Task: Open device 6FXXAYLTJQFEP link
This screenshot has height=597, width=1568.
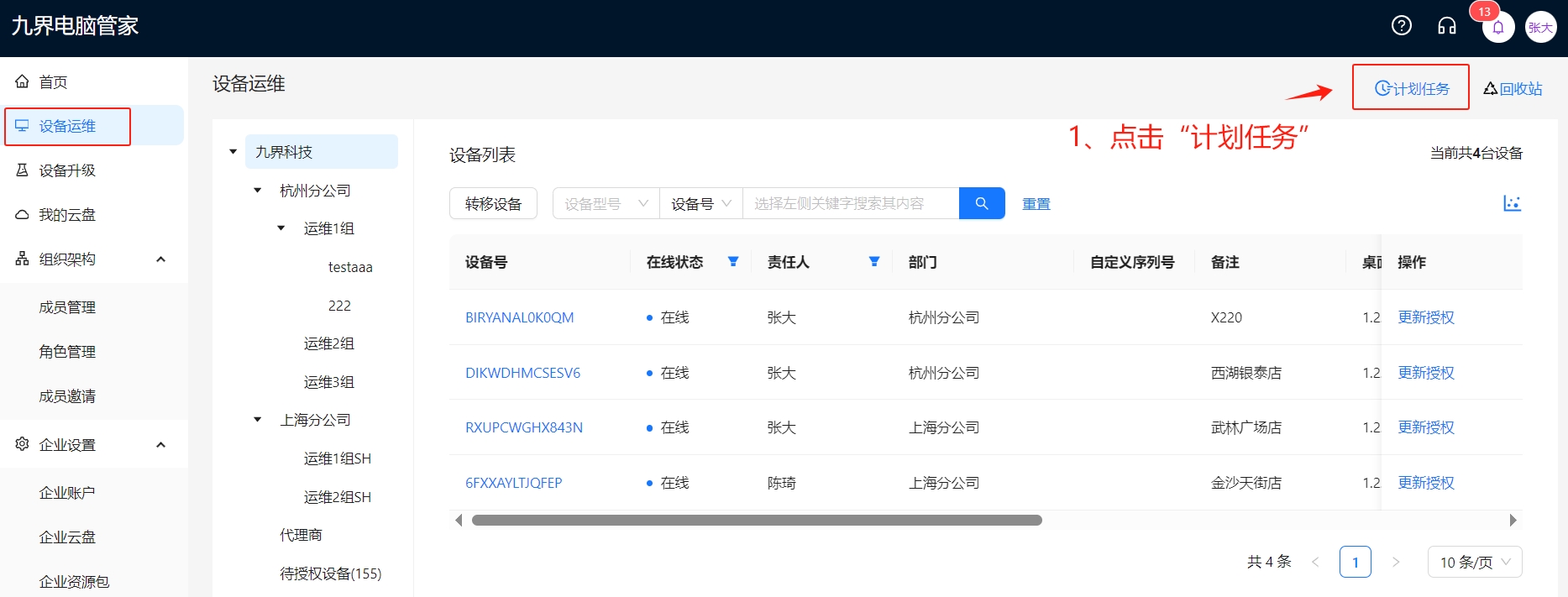Action: pos(514,483)
